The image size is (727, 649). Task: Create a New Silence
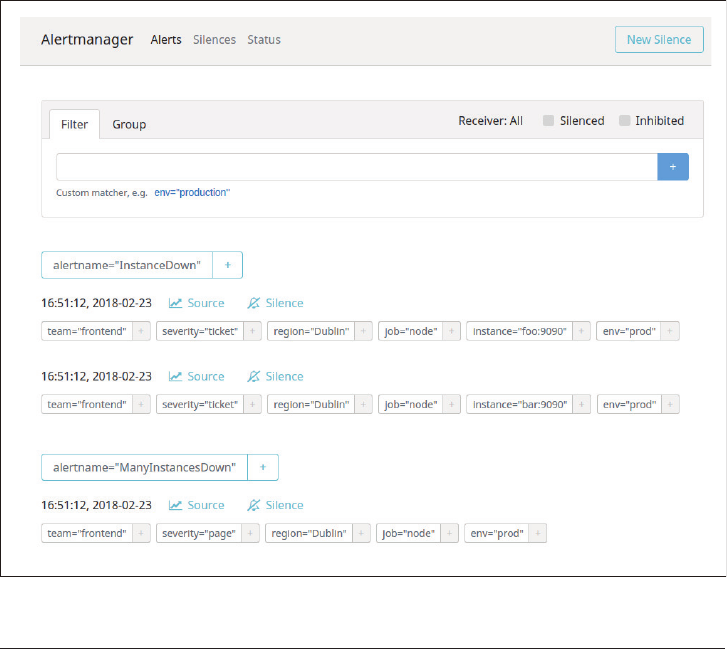click(x=659, y=39)
